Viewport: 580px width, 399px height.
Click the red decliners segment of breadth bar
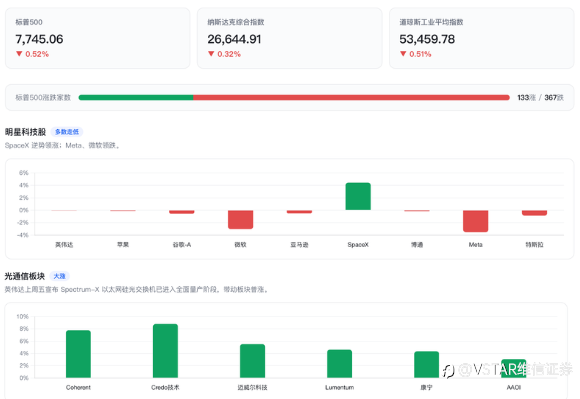click(x=351, y=98)
